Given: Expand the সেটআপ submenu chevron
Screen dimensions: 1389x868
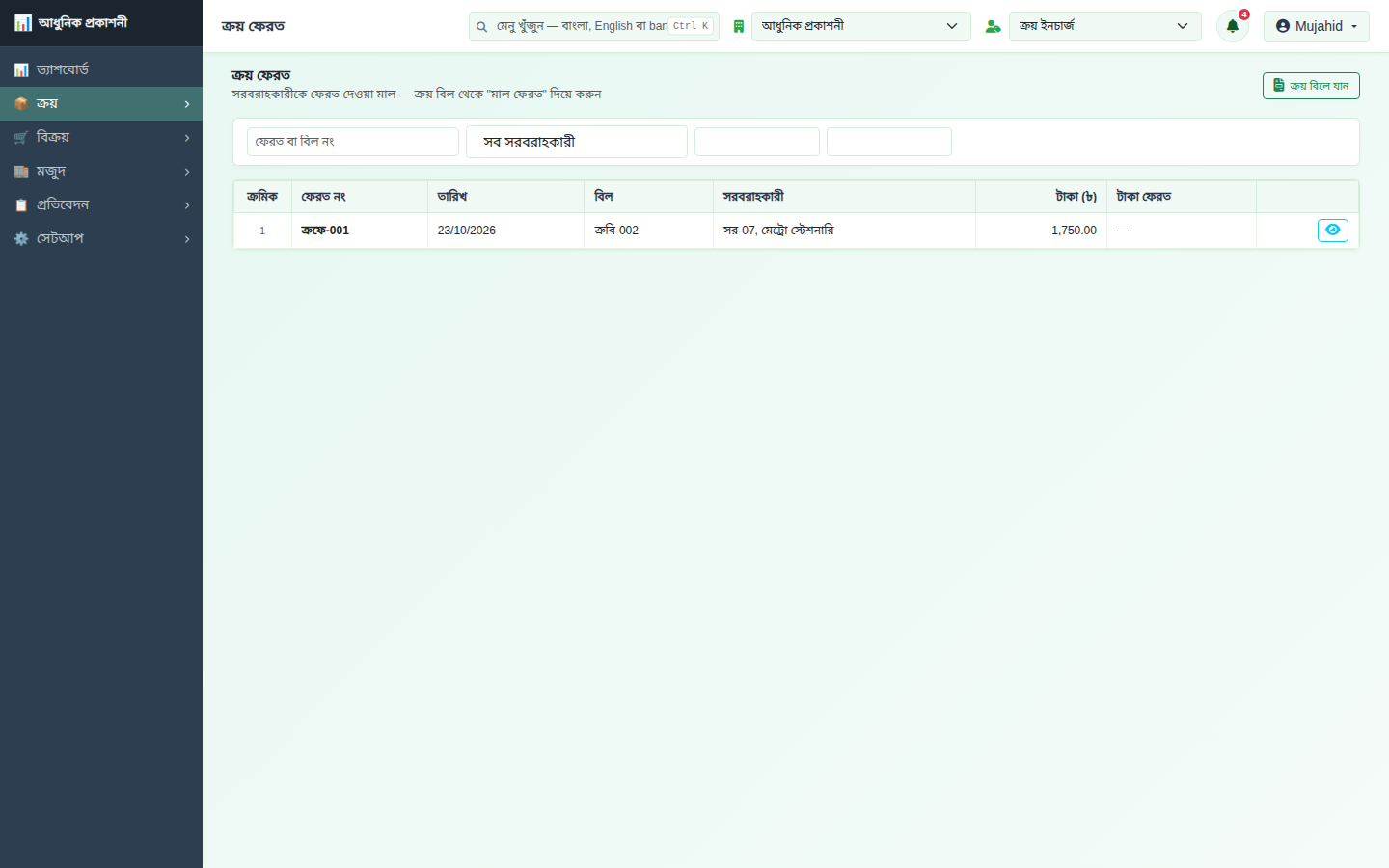Looking at the screenshot, I should pyautogui.click(x=187, y=239).
